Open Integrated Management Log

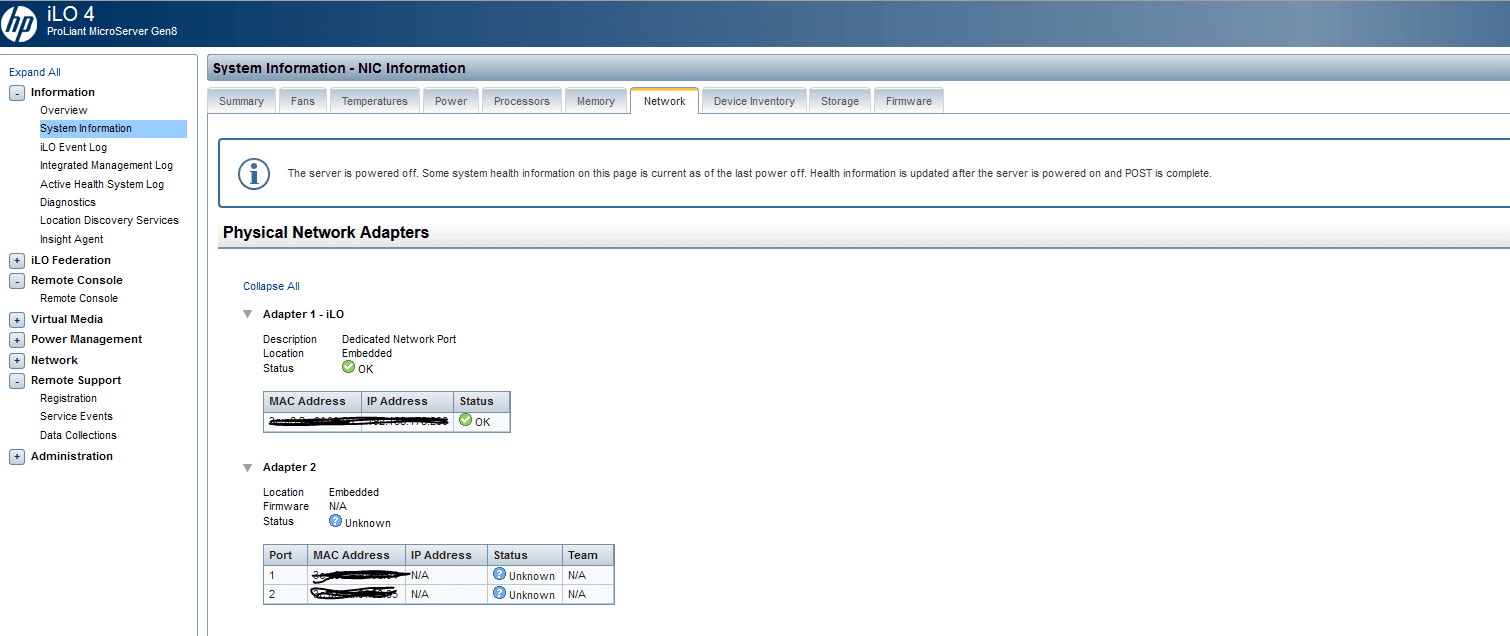pyautogui.click(x=106, y=165)
